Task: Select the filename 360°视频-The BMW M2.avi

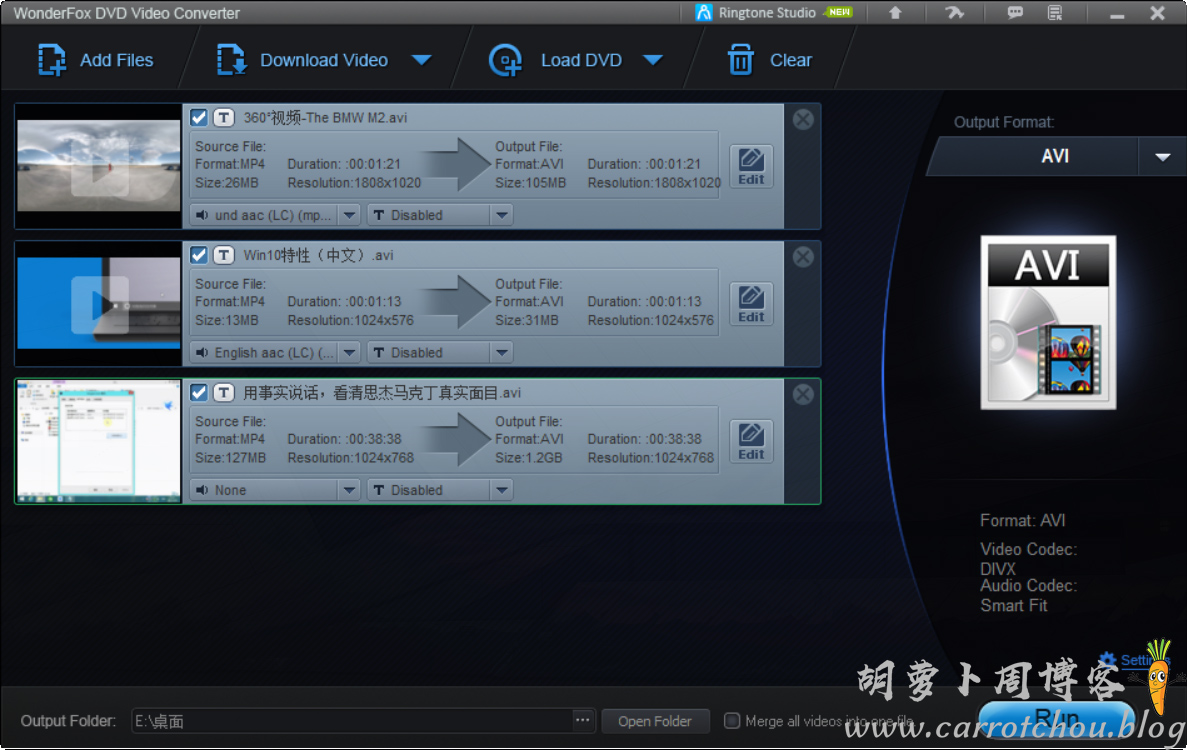Action: [x=326, y=117]
